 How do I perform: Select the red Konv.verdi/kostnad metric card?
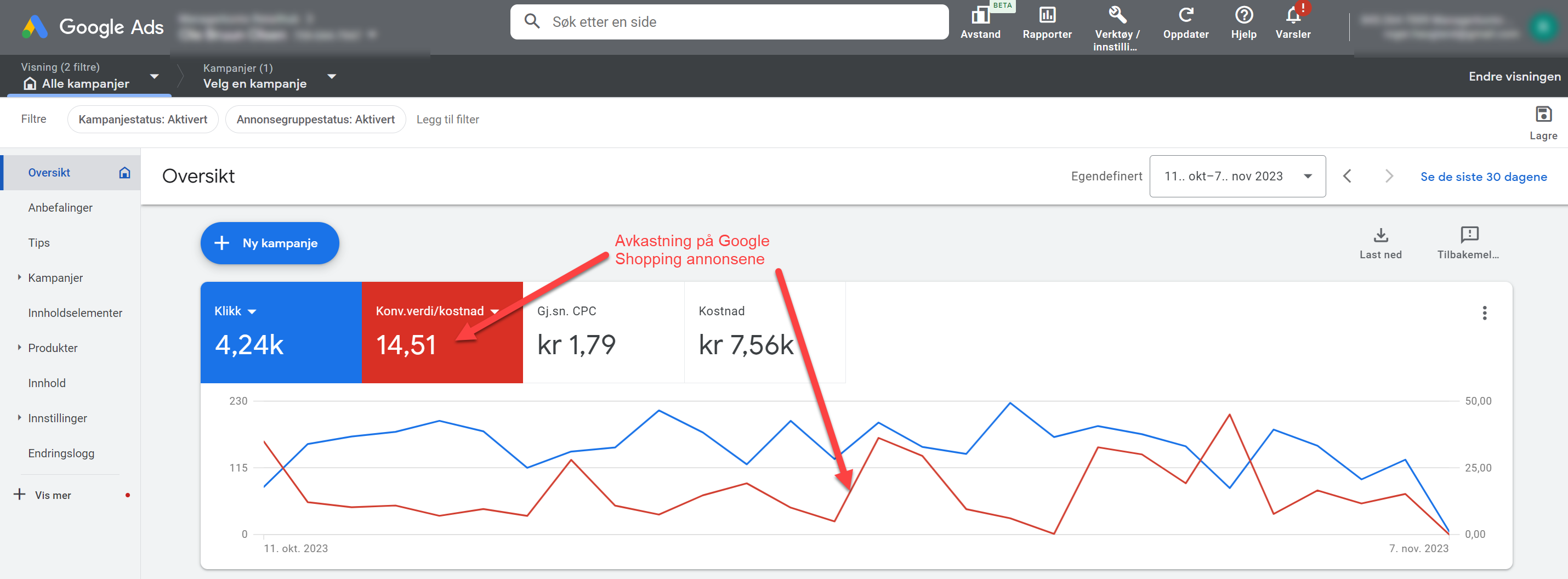(441, 332)
